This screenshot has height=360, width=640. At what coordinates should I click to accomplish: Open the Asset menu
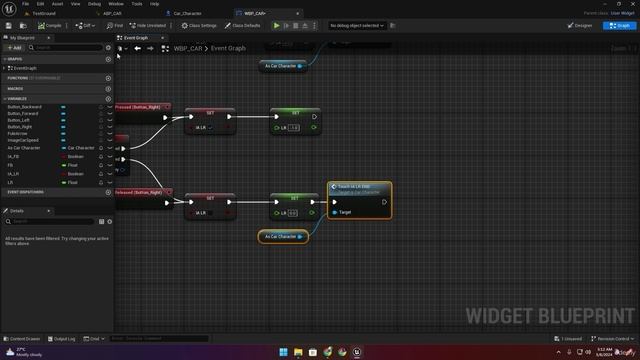coord(57,4)
